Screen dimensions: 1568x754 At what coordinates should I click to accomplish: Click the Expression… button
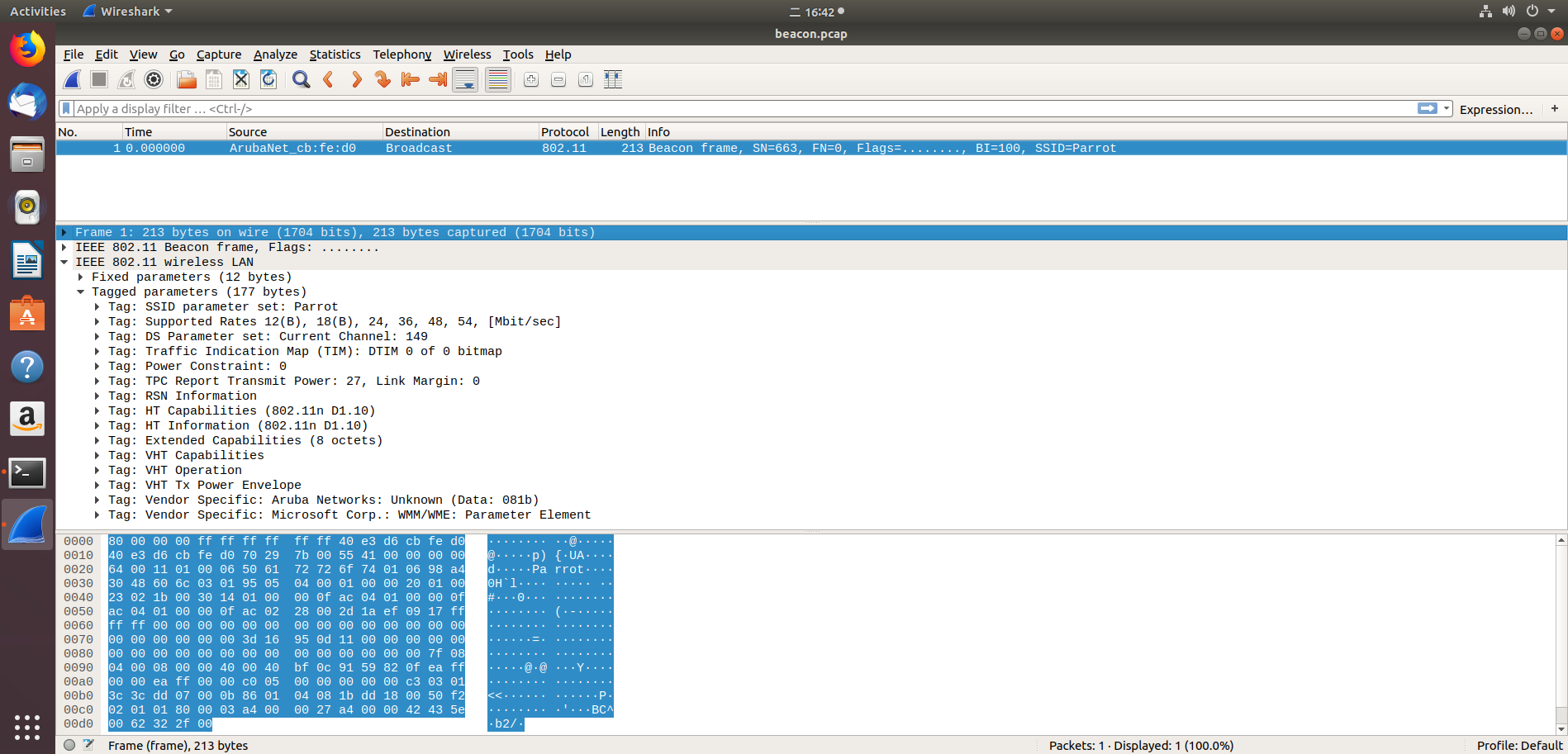tap(1495, 109)
